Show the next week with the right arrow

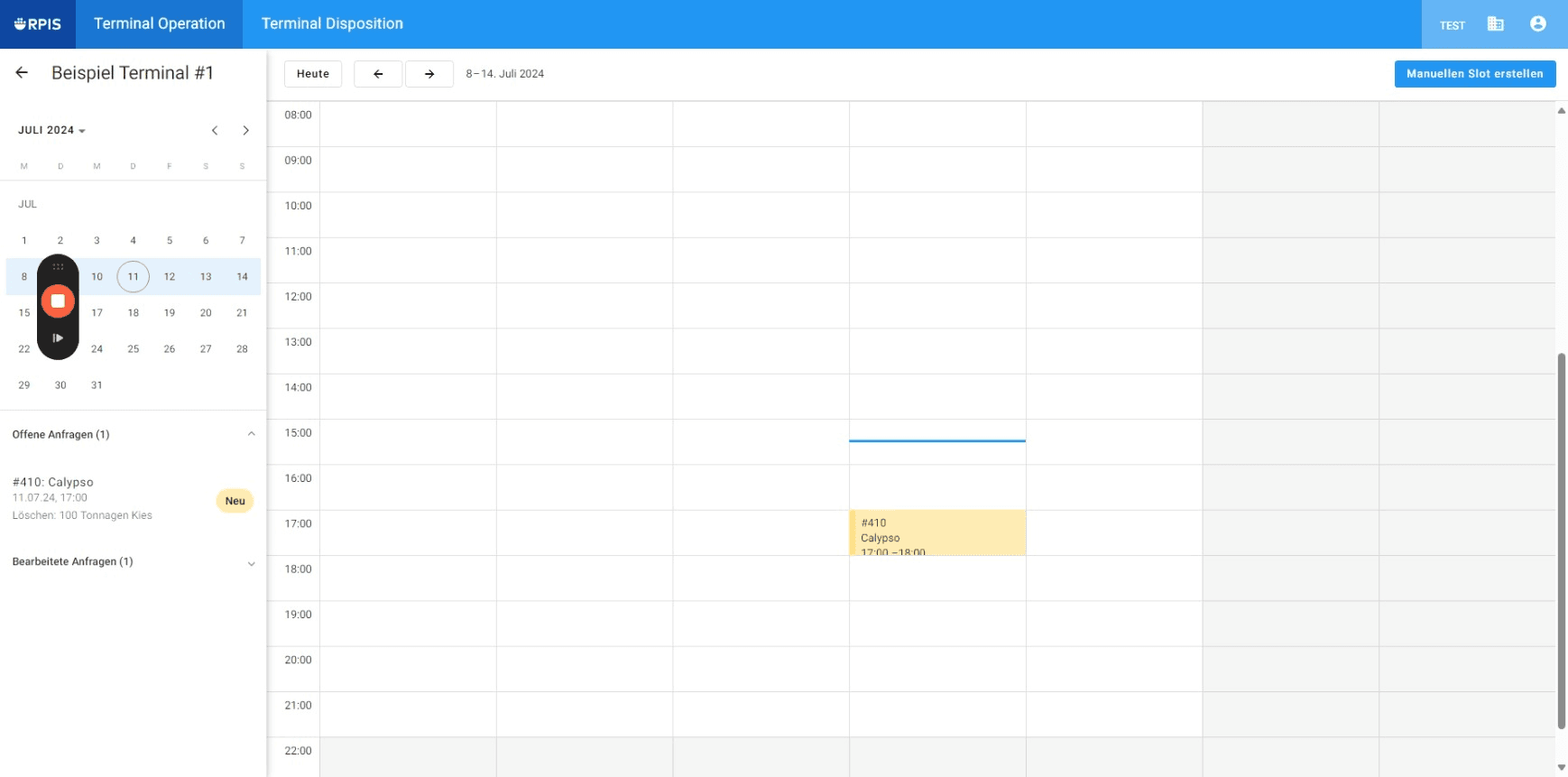(429, 74)
